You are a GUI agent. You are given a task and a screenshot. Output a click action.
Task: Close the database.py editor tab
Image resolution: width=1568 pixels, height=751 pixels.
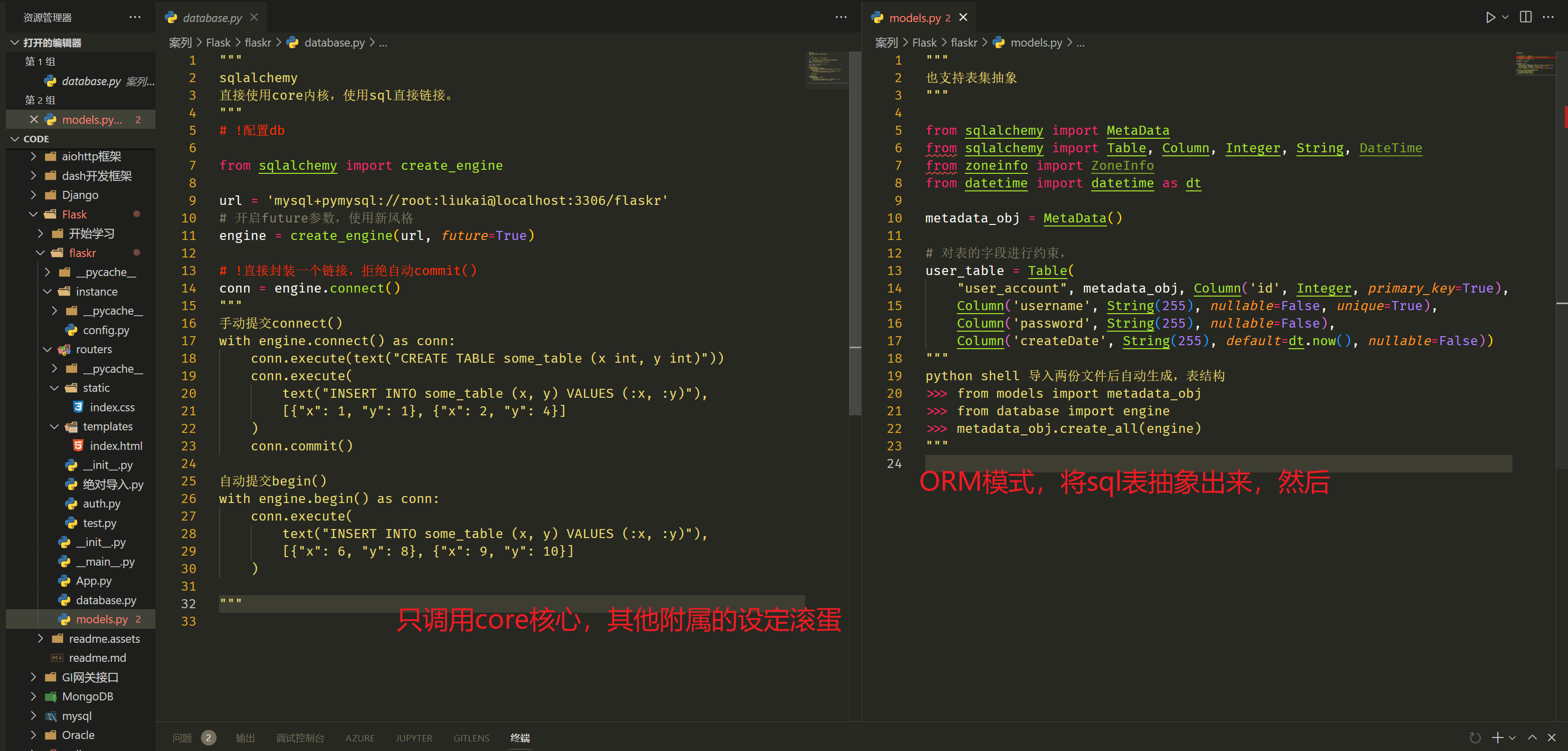tap(255, 18)
